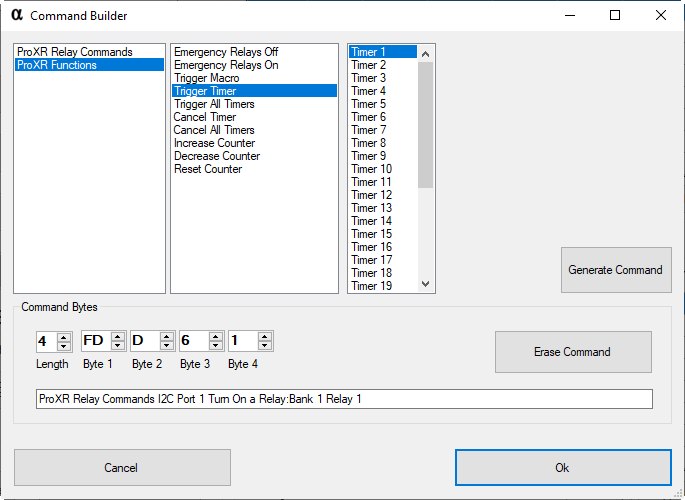685x500 pixels.
Task: Pick Timer 5 in timer list
Action: 383,104
